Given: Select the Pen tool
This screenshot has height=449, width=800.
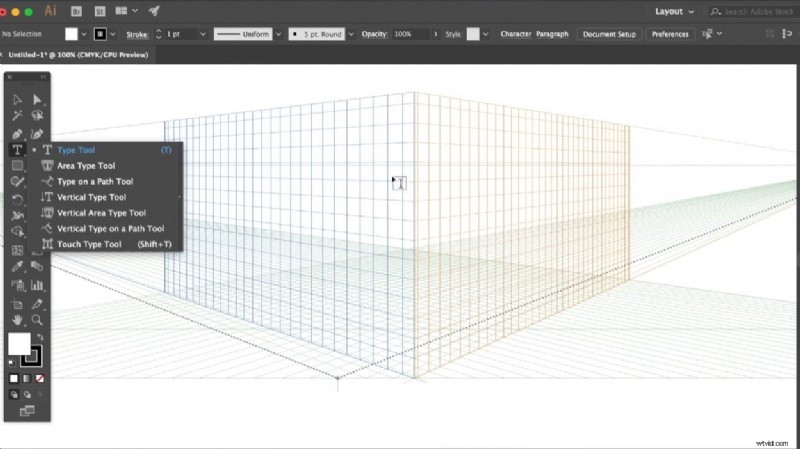Looking at the screenshot, I should coord(17,134).
